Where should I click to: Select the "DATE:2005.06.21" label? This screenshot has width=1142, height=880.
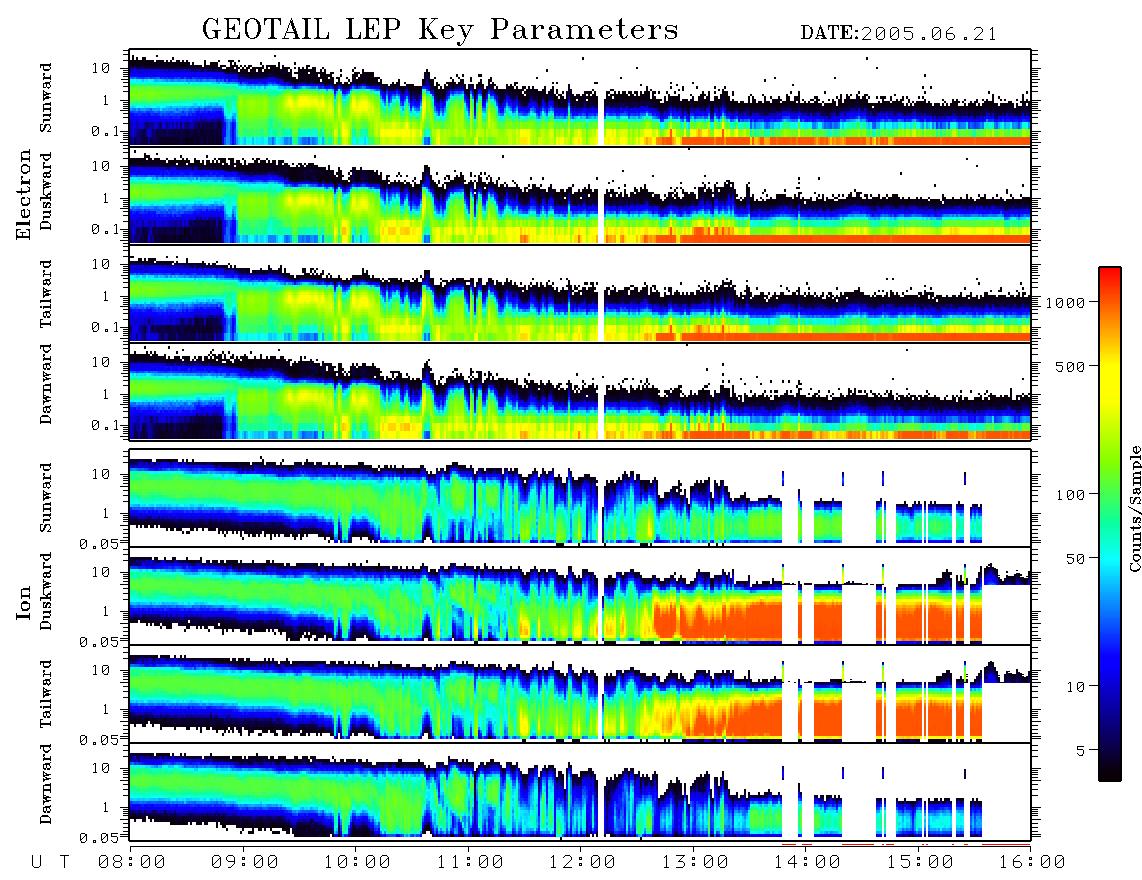coord(899,34)
